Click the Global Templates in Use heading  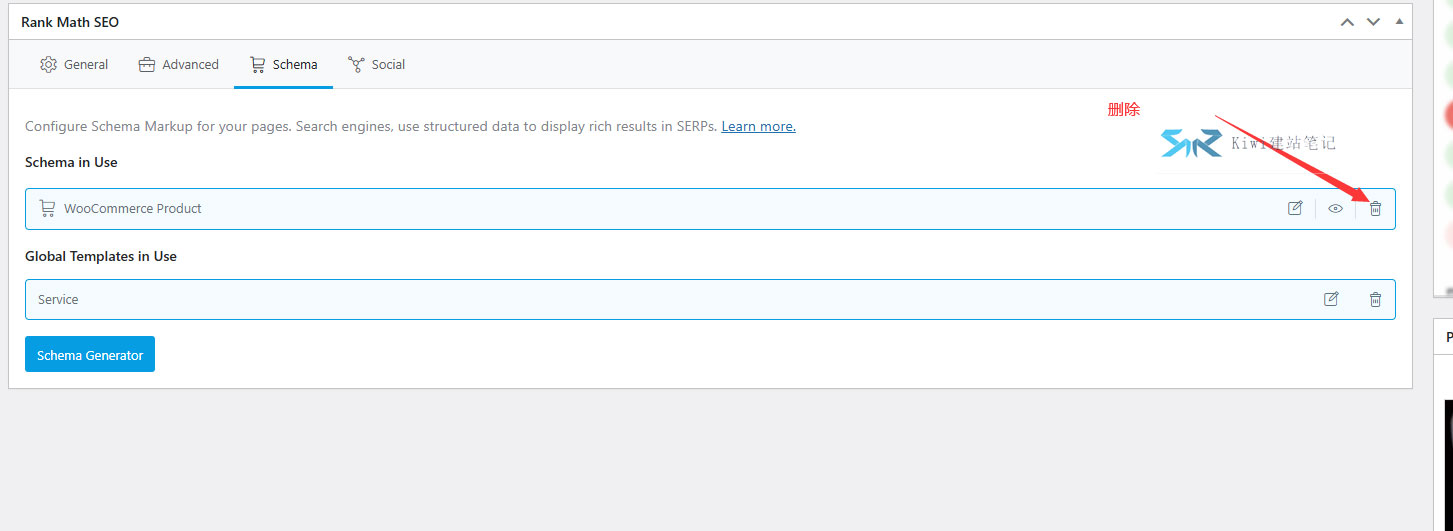(x=101, y=256)
